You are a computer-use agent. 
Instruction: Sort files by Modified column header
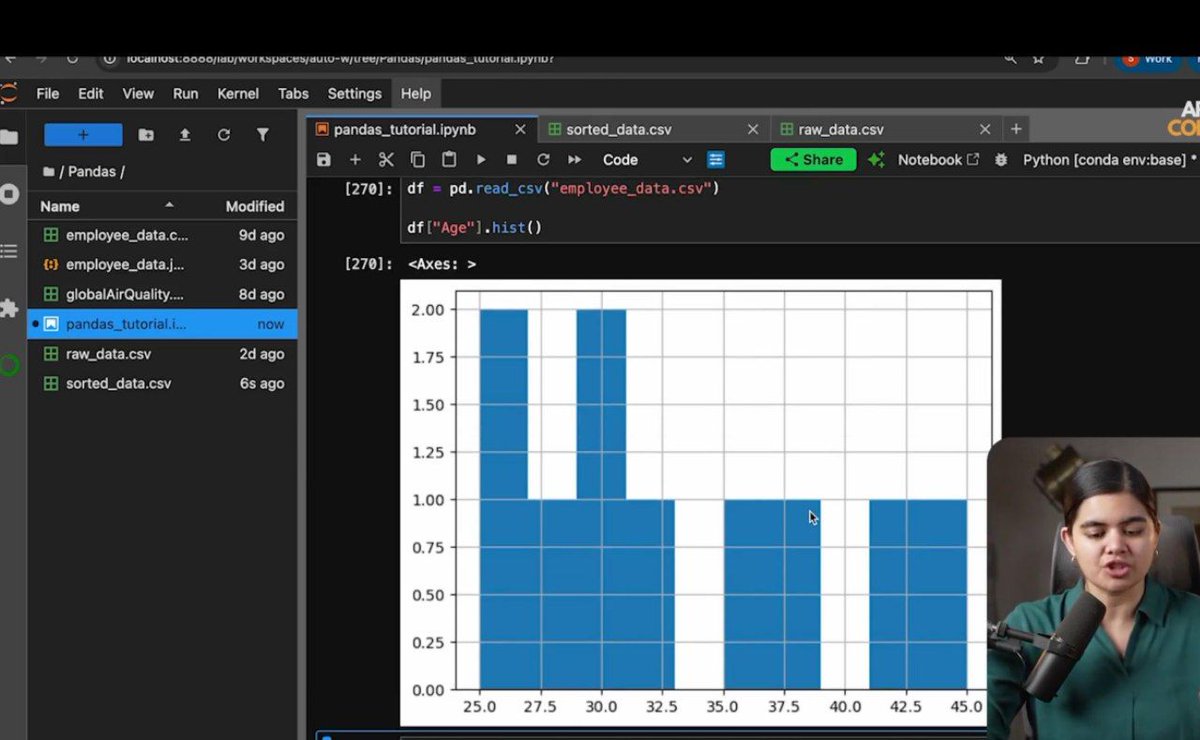tap(254, 206)
